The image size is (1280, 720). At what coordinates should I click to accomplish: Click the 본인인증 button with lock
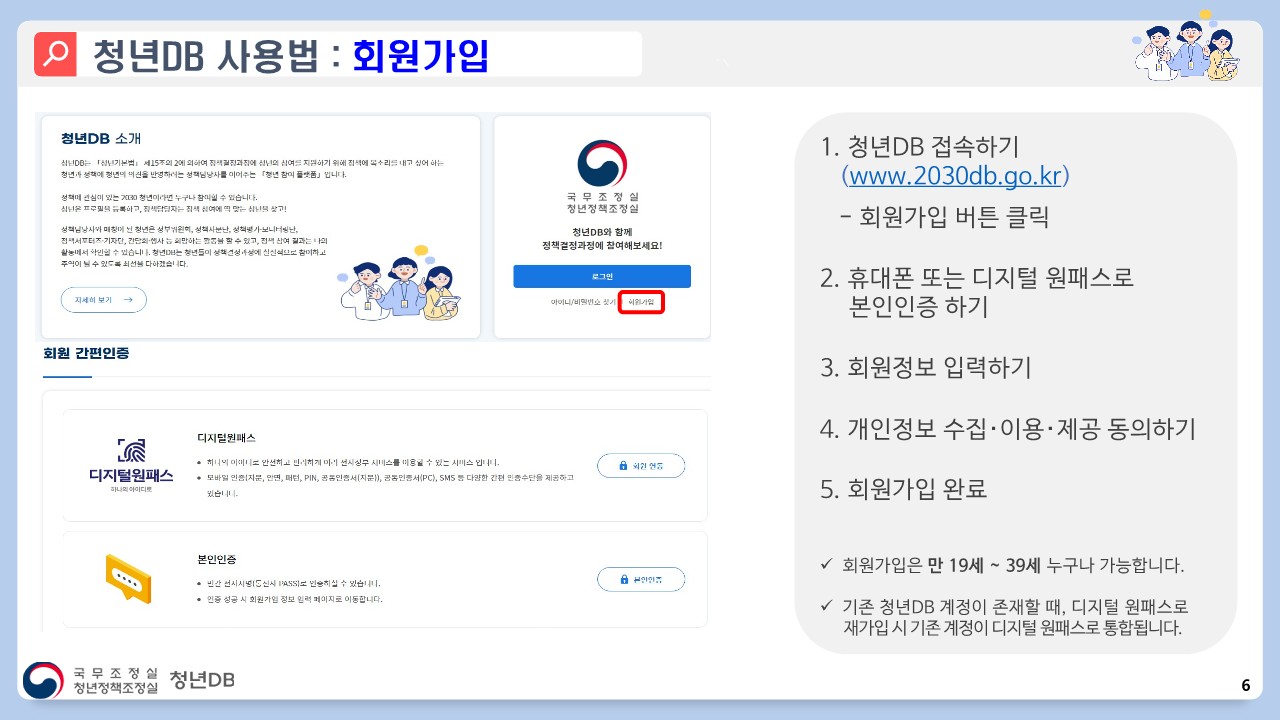point(641,579)
